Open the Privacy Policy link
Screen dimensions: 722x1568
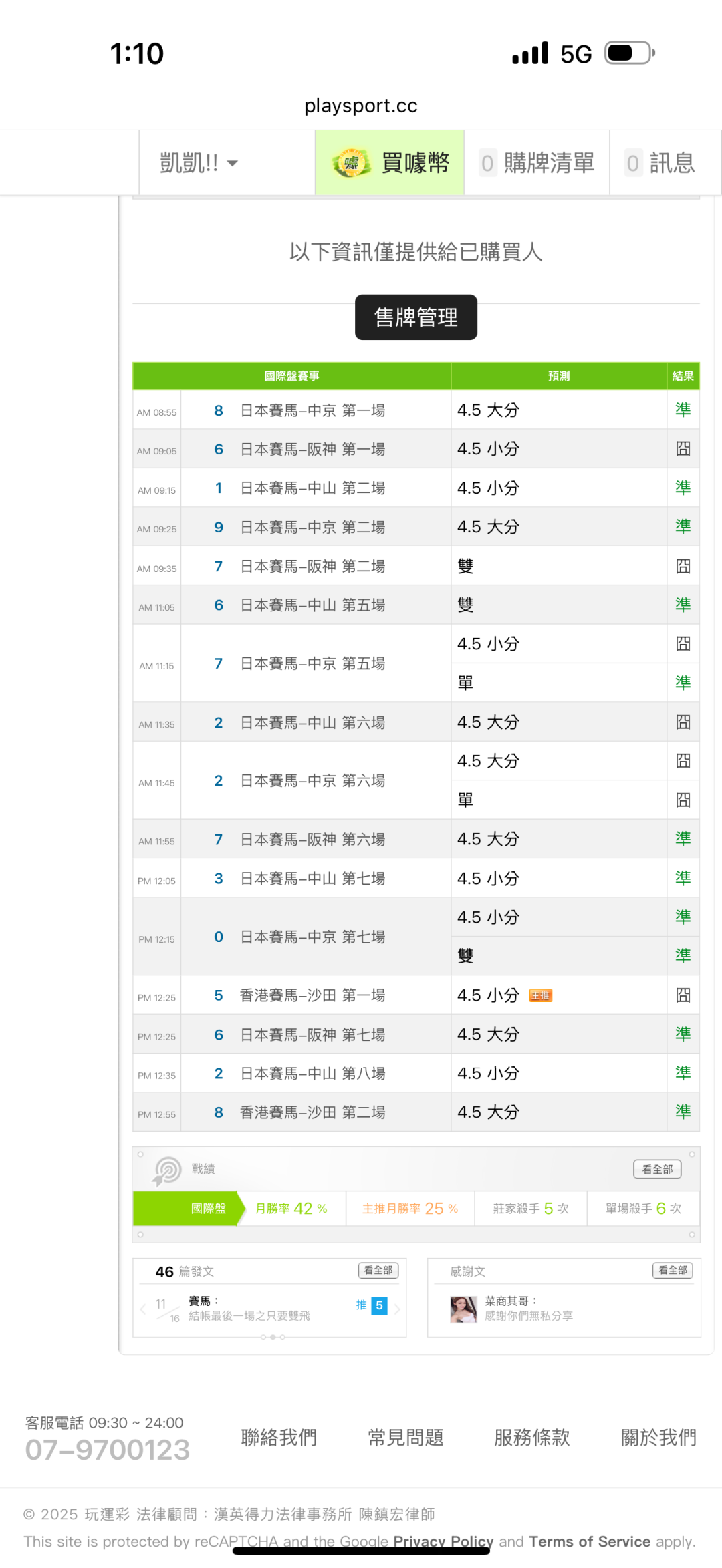pyautogui.click(x=443, y=1541)
